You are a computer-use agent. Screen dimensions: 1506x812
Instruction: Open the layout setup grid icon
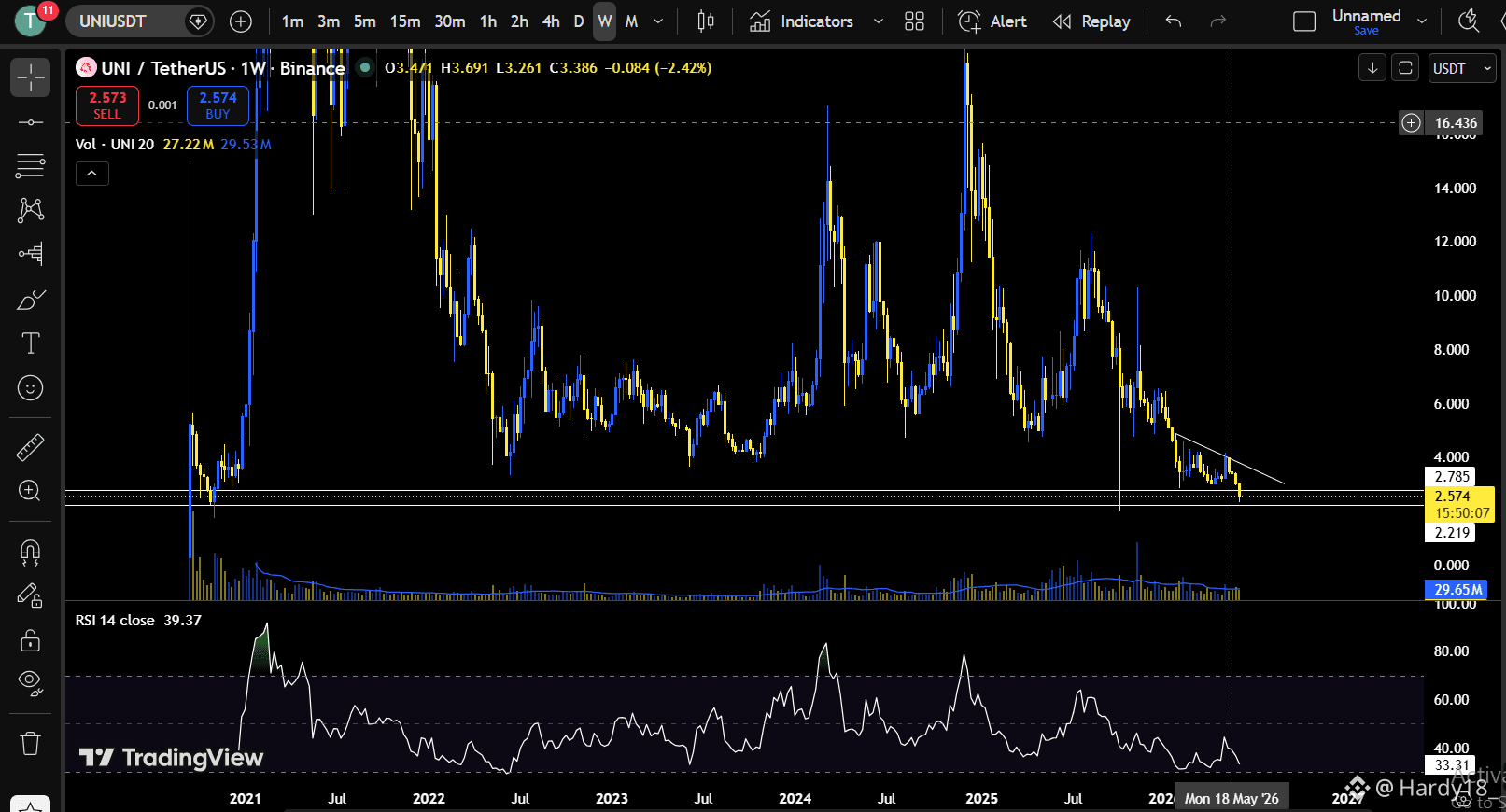click(x=914, y=21)
